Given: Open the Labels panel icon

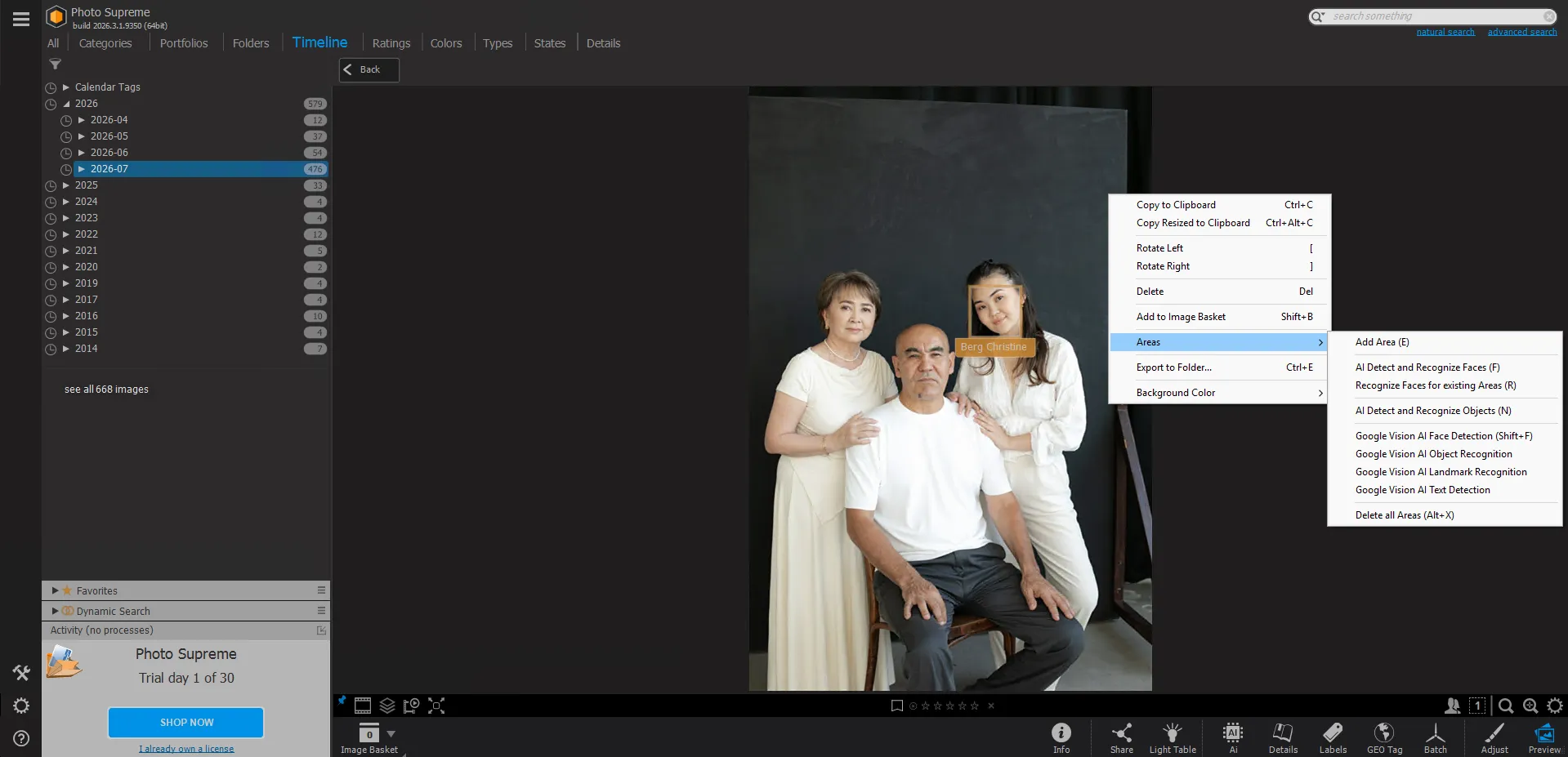Looking at the screenshot, I should (1333, 737).
